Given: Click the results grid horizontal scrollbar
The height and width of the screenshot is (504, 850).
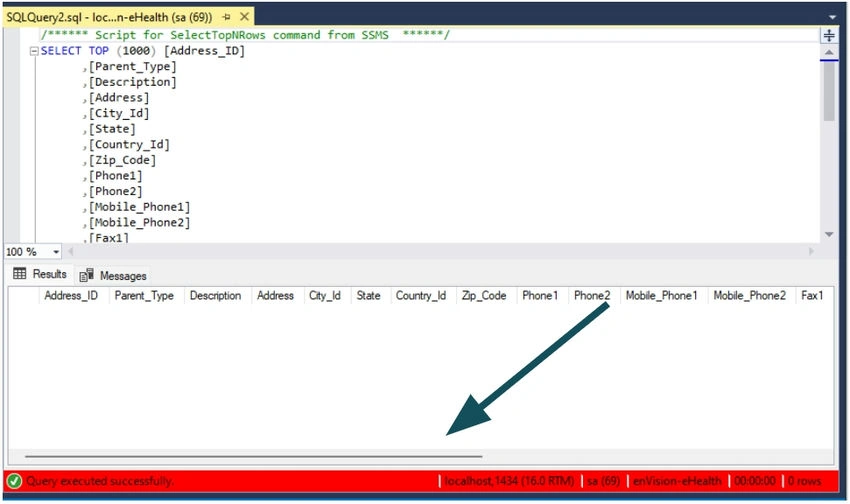Looking at the screenshot, I should (254, 457).
